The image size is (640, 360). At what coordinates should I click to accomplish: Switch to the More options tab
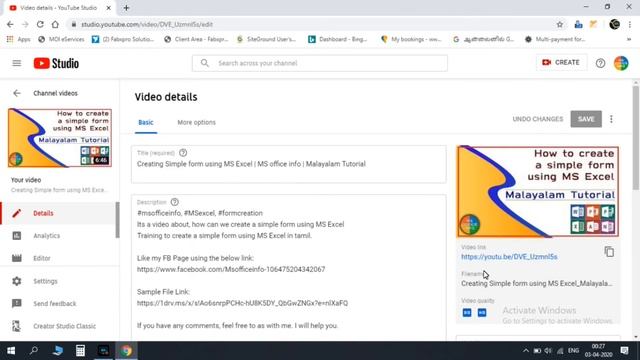196,122
